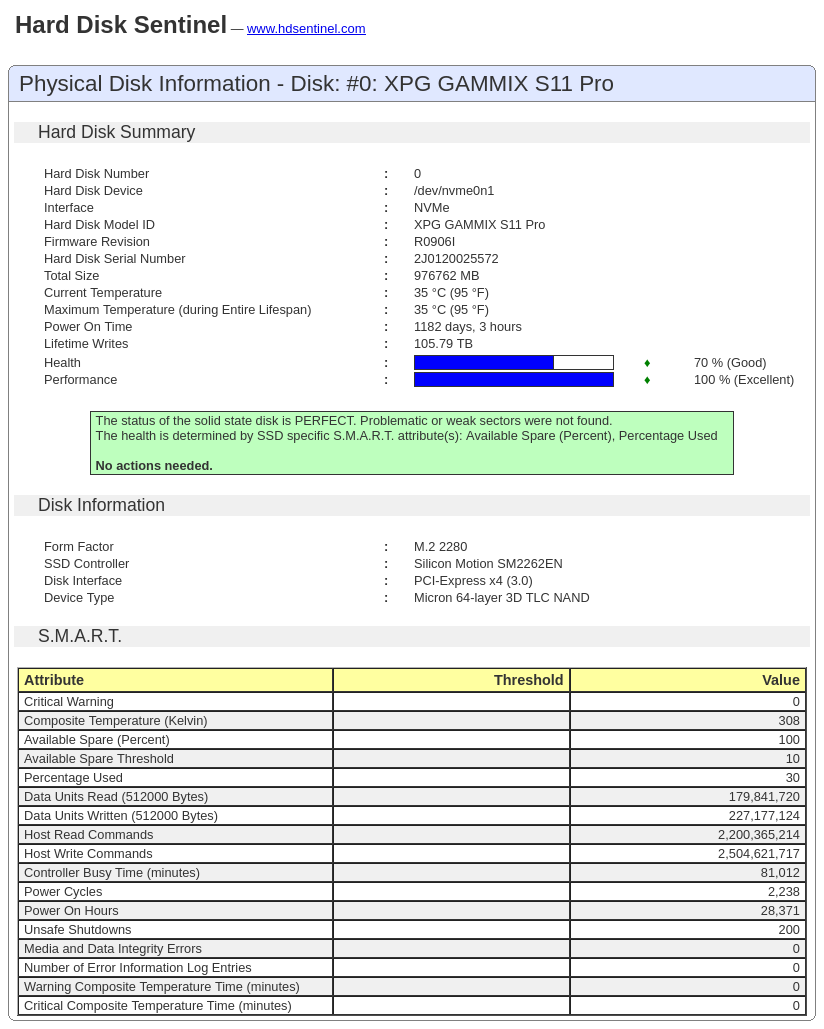Click the 70 % (Good) health value
Viewport: 824px width, 1029px height.
coord(730,362)
